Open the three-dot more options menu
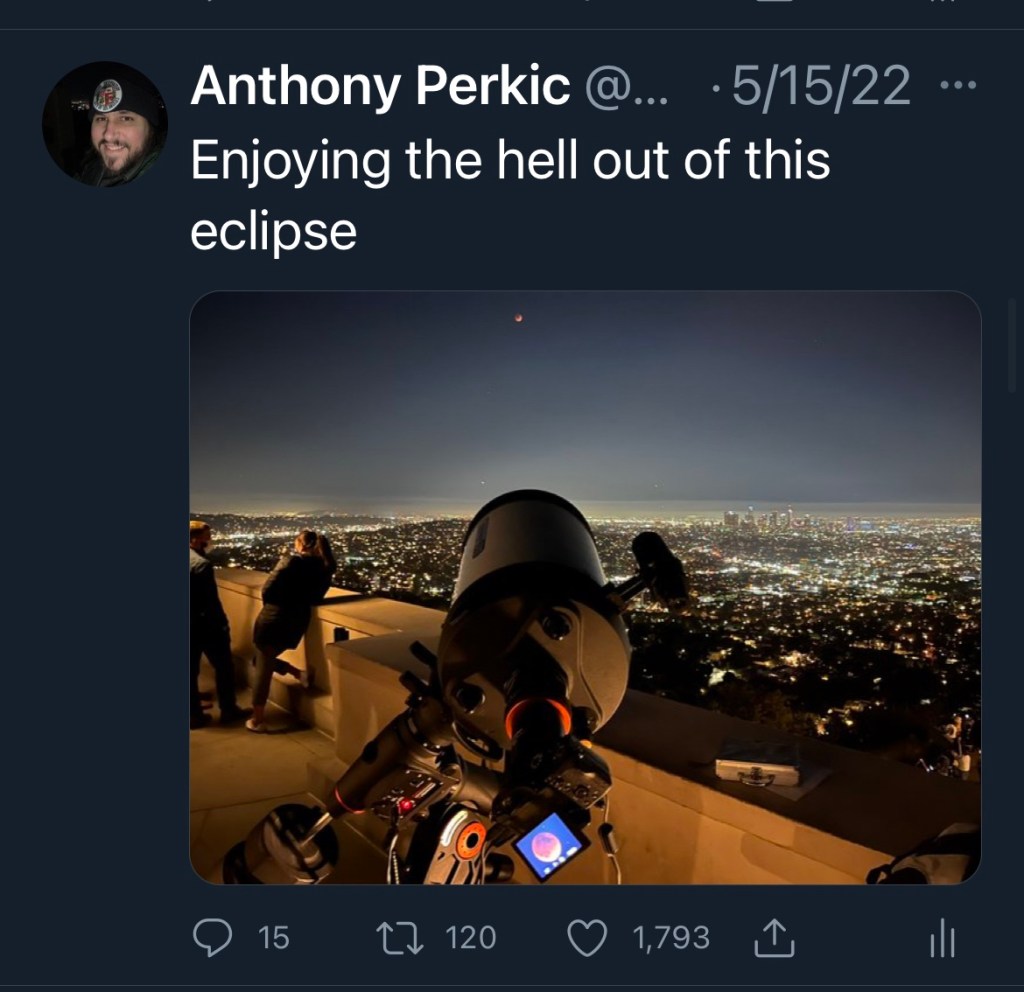 point(958,85)
